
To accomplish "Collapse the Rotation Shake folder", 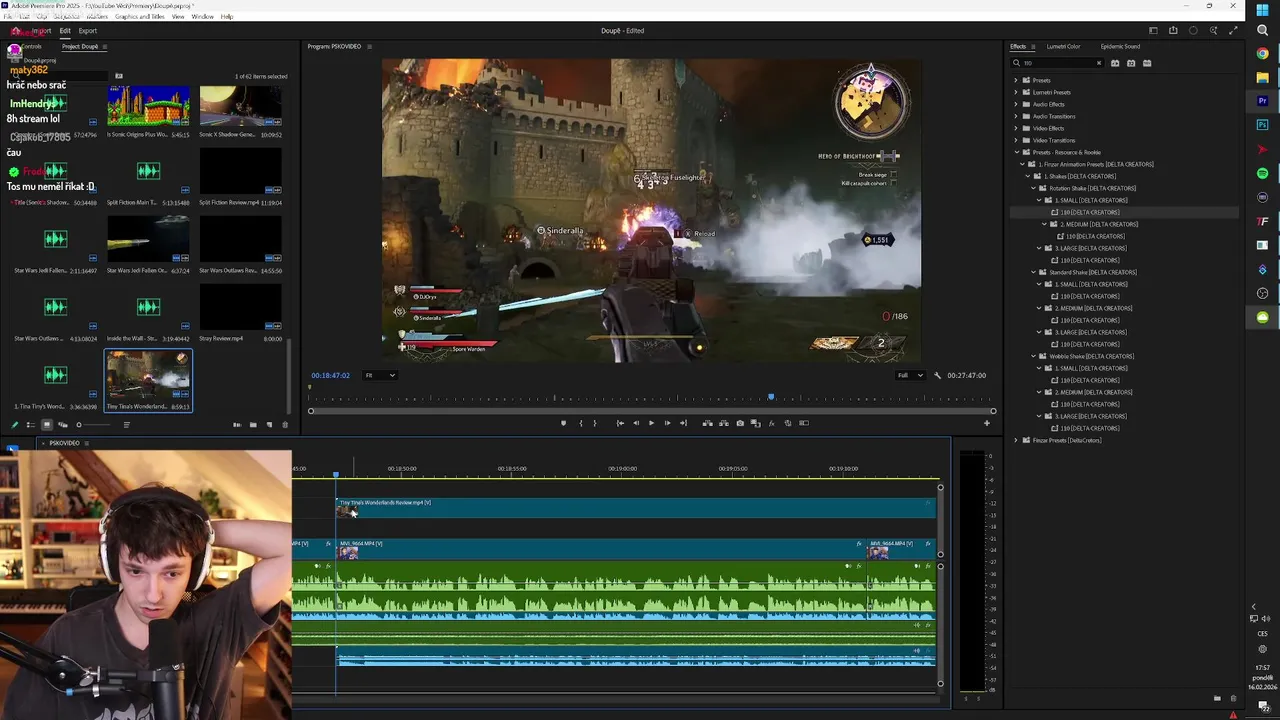I will coord(1034,188).
